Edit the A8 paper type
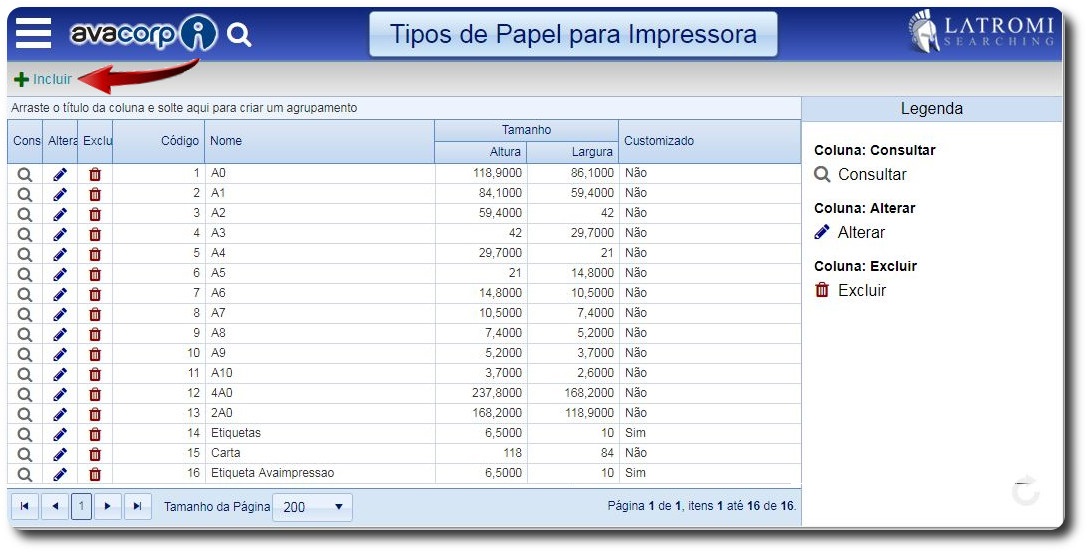The width and height of the screenshot is (1087, 553). [60, 334]
